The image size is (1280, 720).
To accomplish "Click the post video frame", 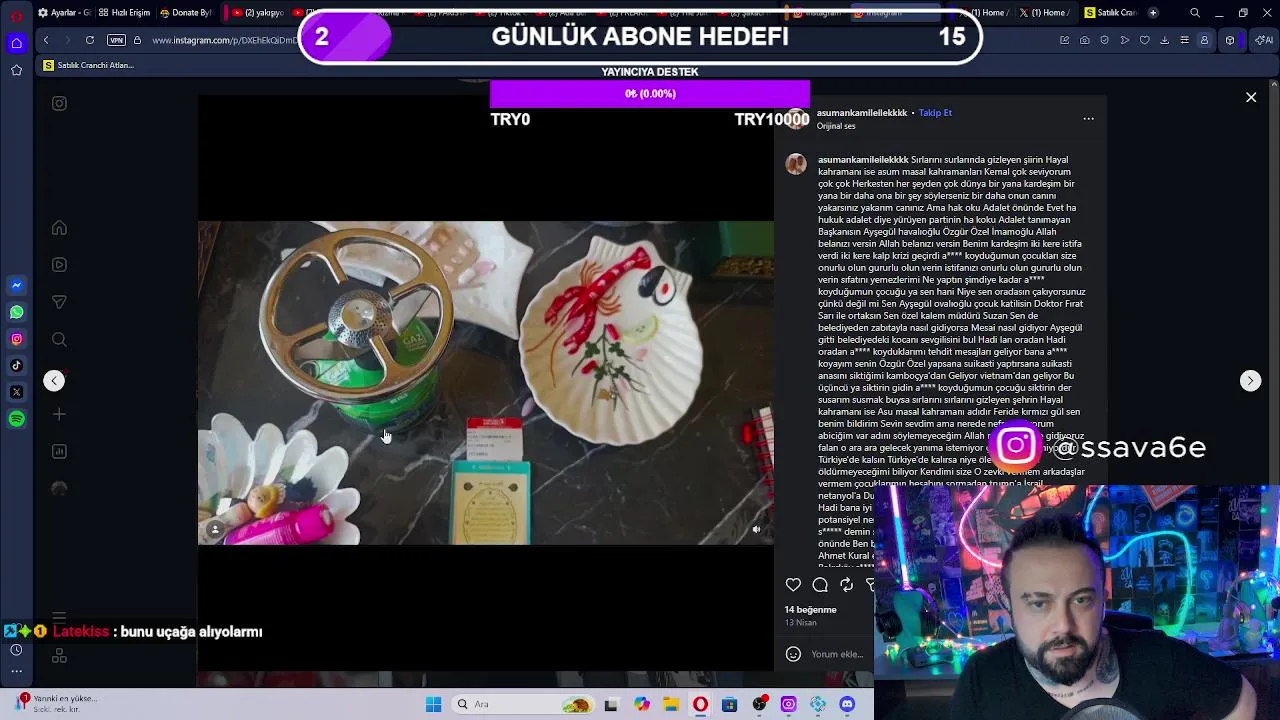I will click(x=486, y=383).
